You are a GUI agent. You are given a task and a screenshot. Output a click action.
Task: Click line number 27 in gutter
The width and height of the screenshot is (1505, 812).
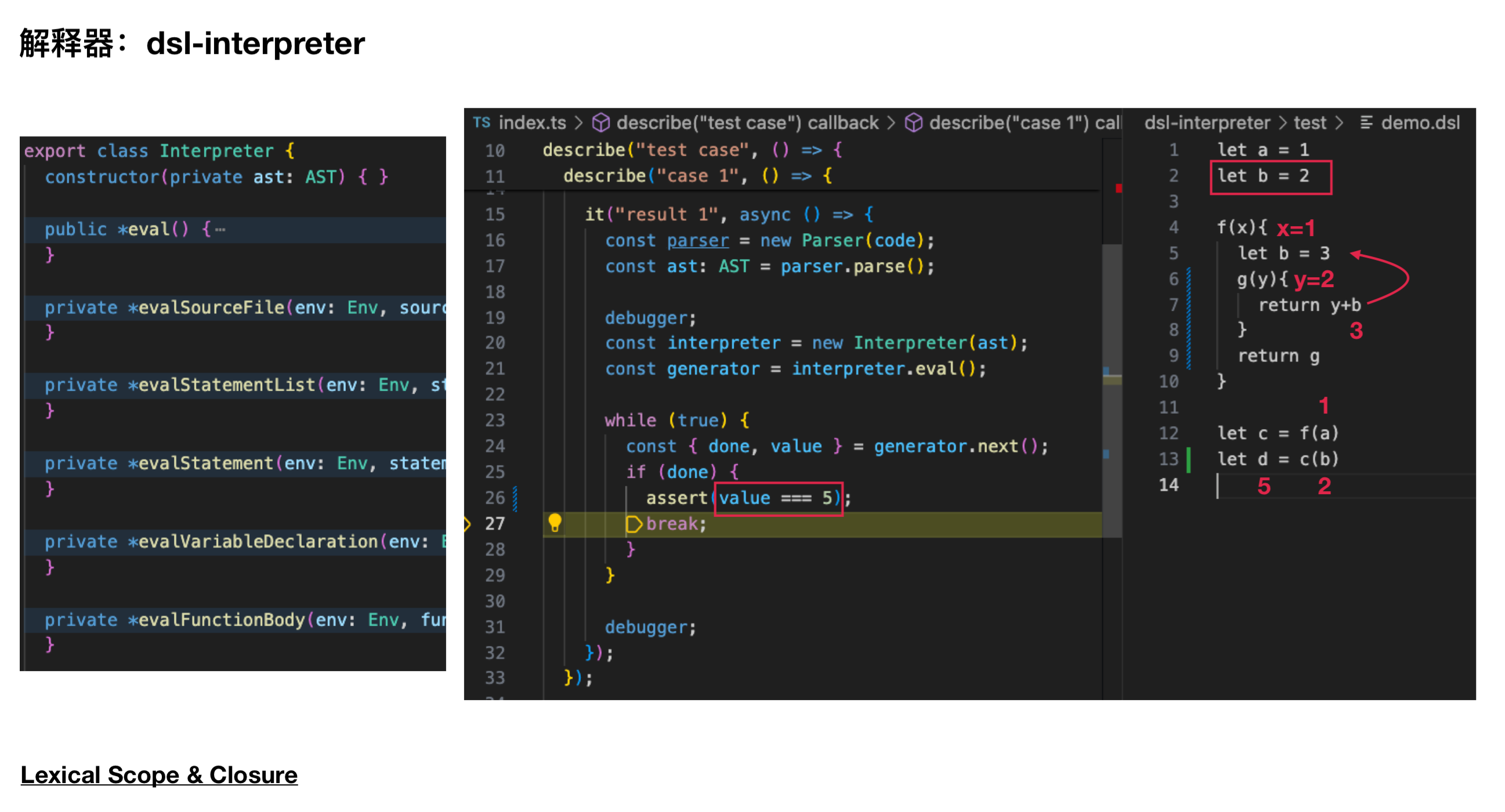(494, 523)
